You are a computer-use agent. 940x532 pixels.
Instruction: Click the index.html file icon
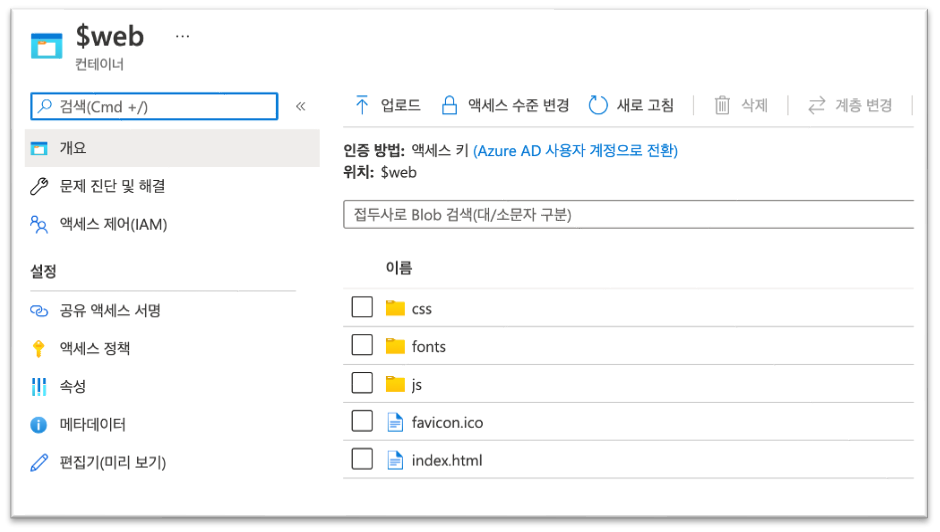395,460
